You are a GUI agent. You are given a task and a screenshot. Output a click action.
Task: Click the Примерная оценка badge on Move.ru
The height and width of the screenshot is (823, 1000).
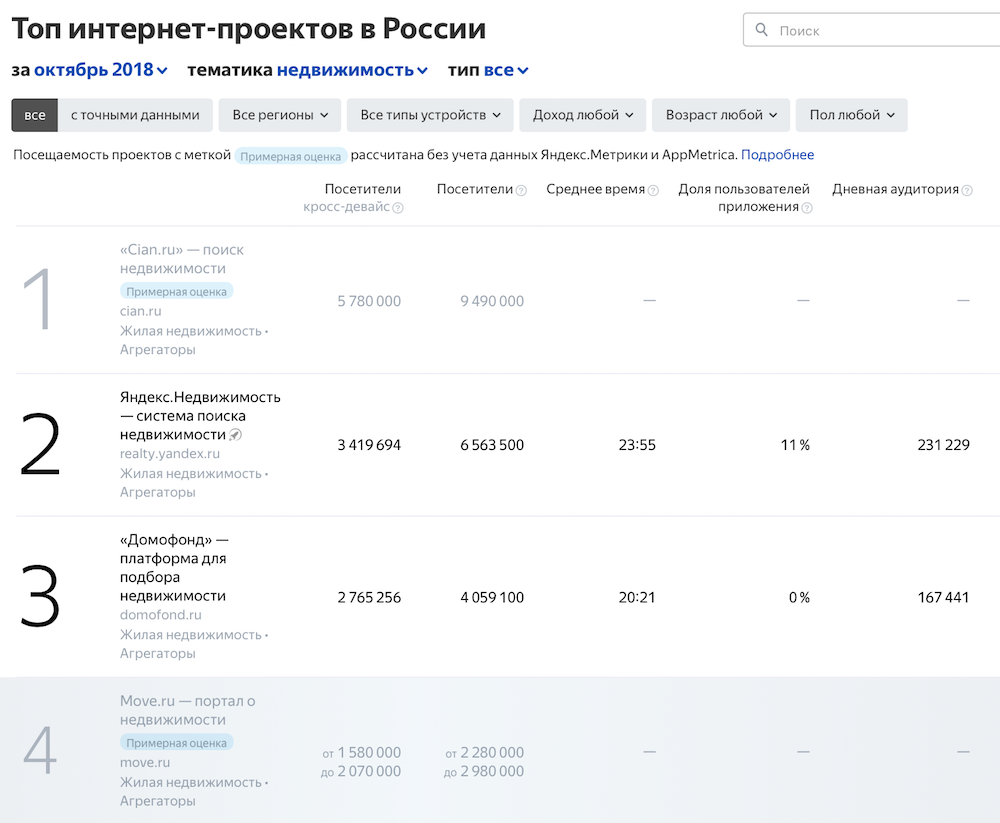(177, 743)
